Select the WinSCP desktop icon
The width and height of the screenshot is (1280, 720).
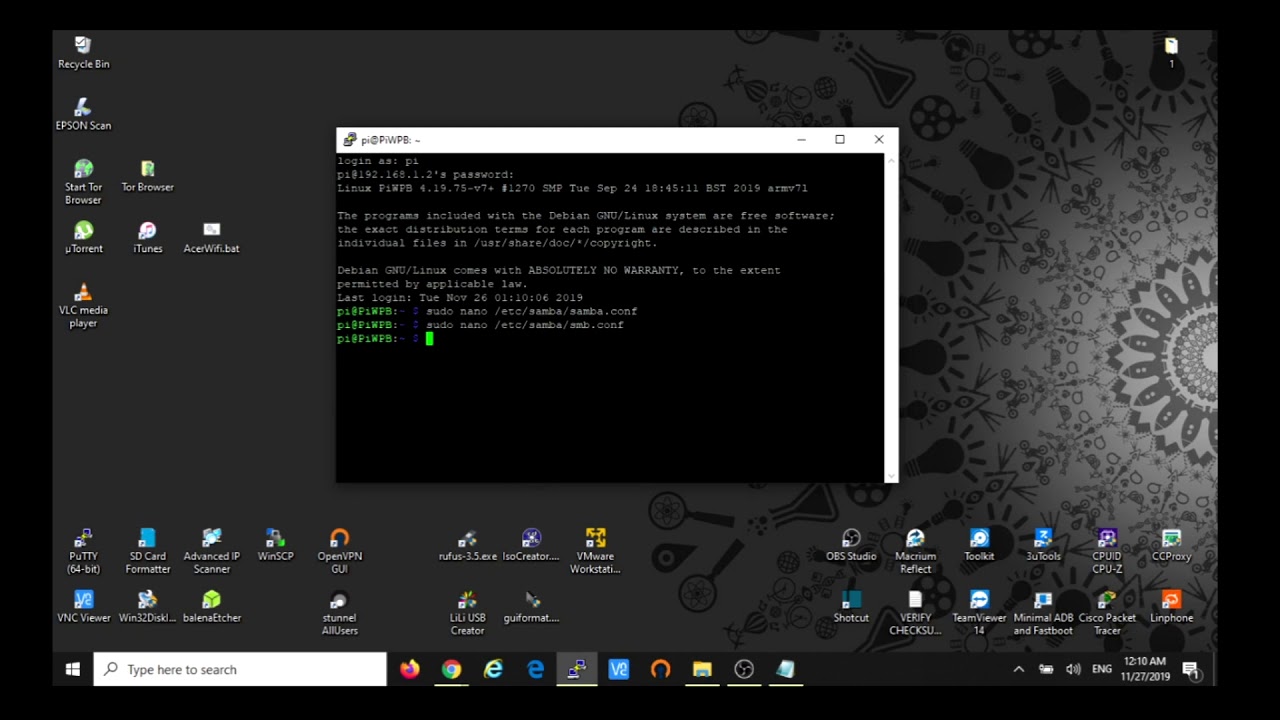click(x=275, y=545)
